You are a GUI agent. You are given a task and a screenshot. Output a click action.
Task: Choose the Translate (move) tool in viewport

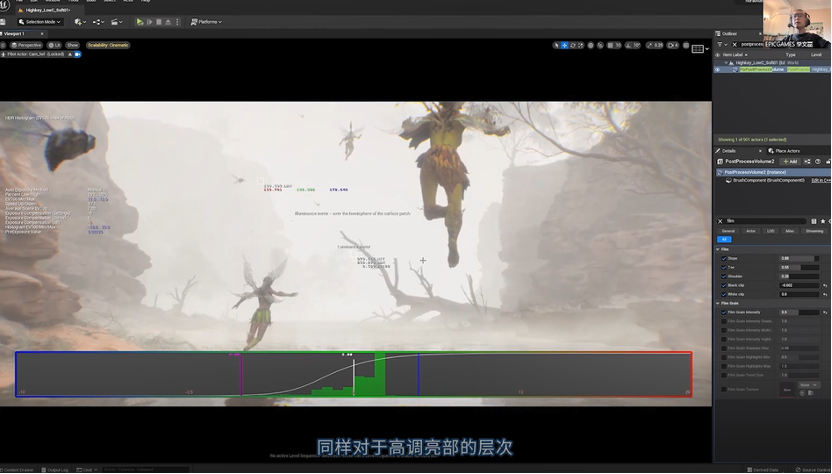coord(565,46)
